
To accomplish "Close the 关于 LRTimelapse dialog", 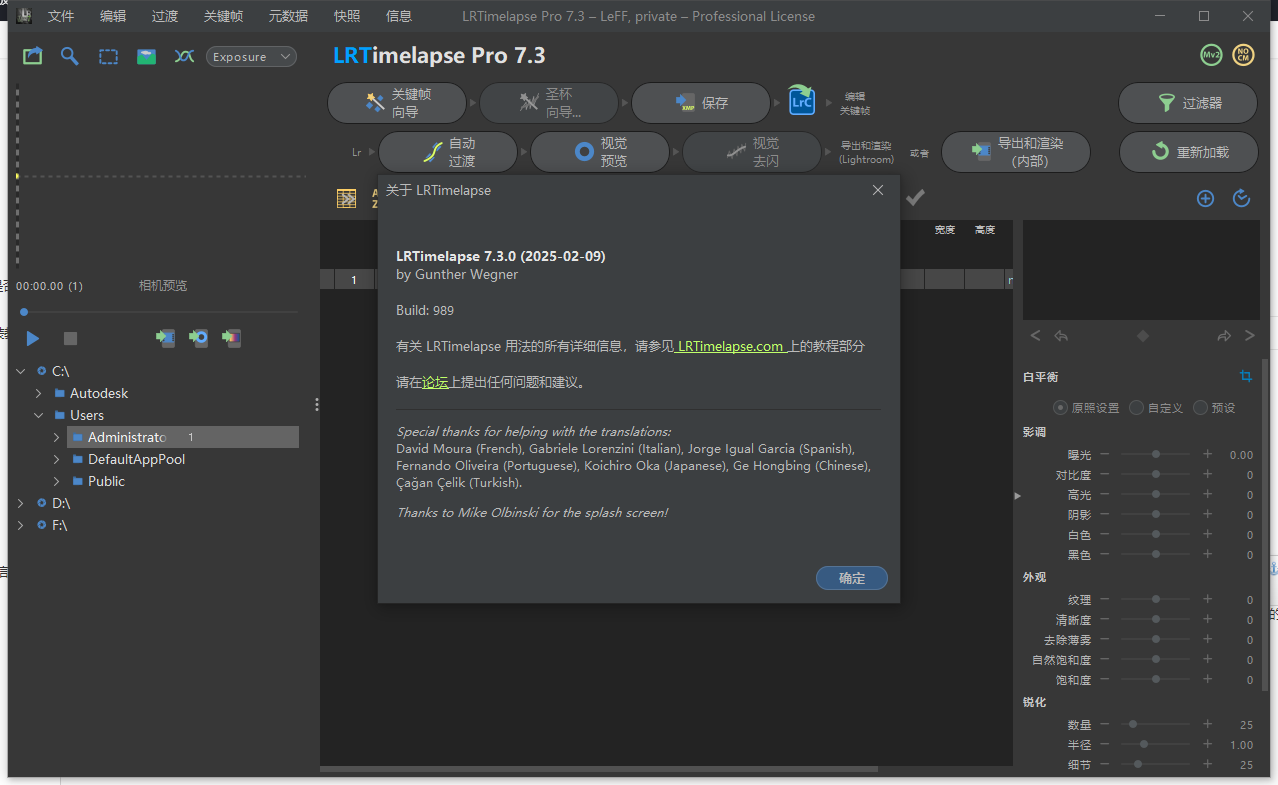I will pos(878,190).
